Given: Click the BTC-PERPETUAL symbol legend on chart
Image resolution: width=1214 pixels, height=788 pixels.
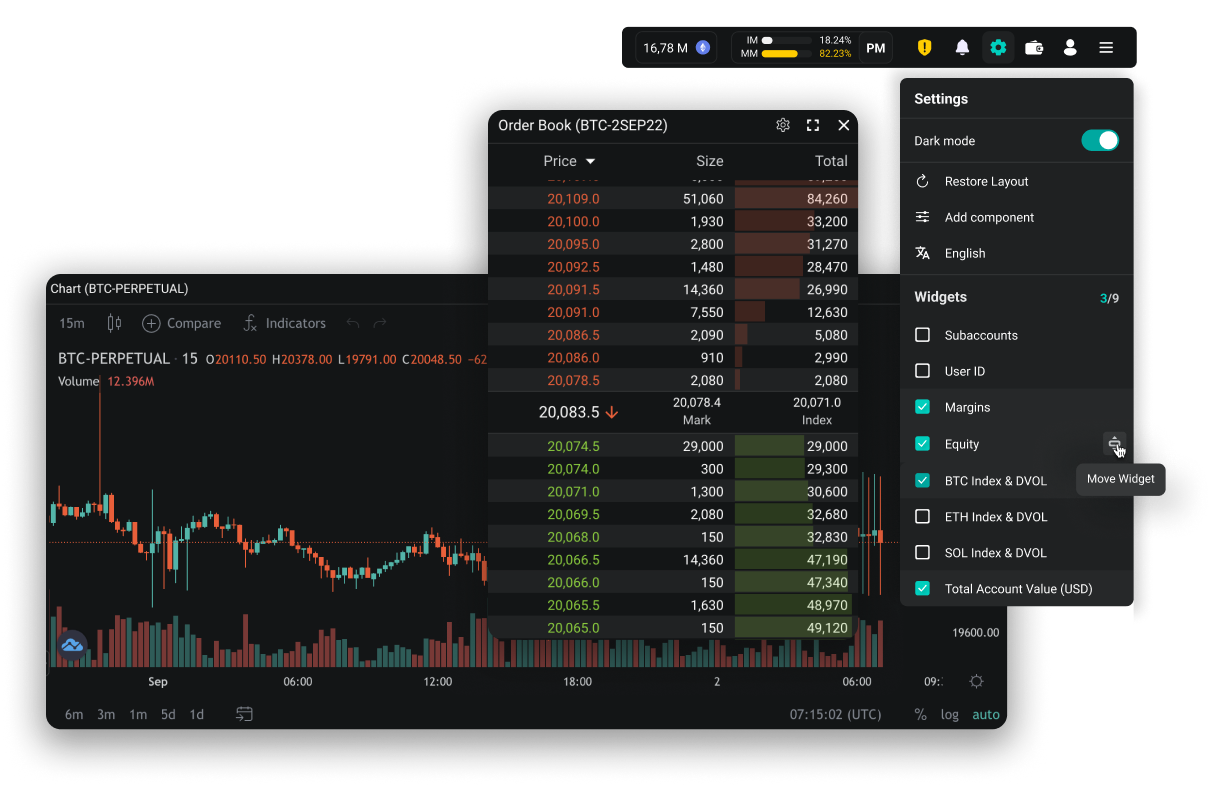Looking at the screenshot, I should coord(114,359).
